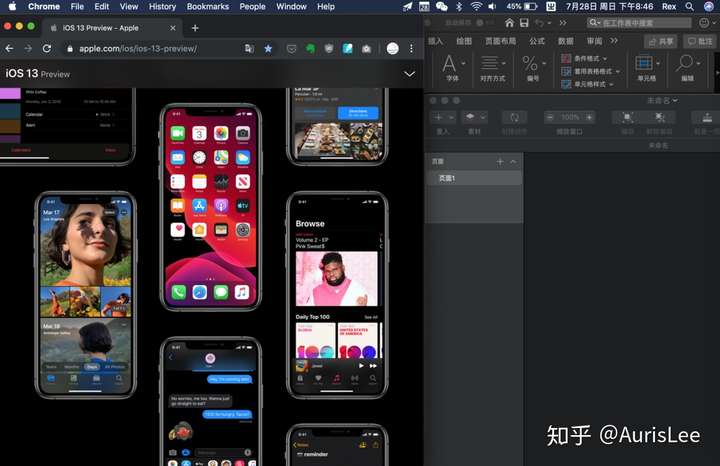This screenshot has width=720, height=466.
Task: Click the 共享 share button
Action: pos(660,41)
